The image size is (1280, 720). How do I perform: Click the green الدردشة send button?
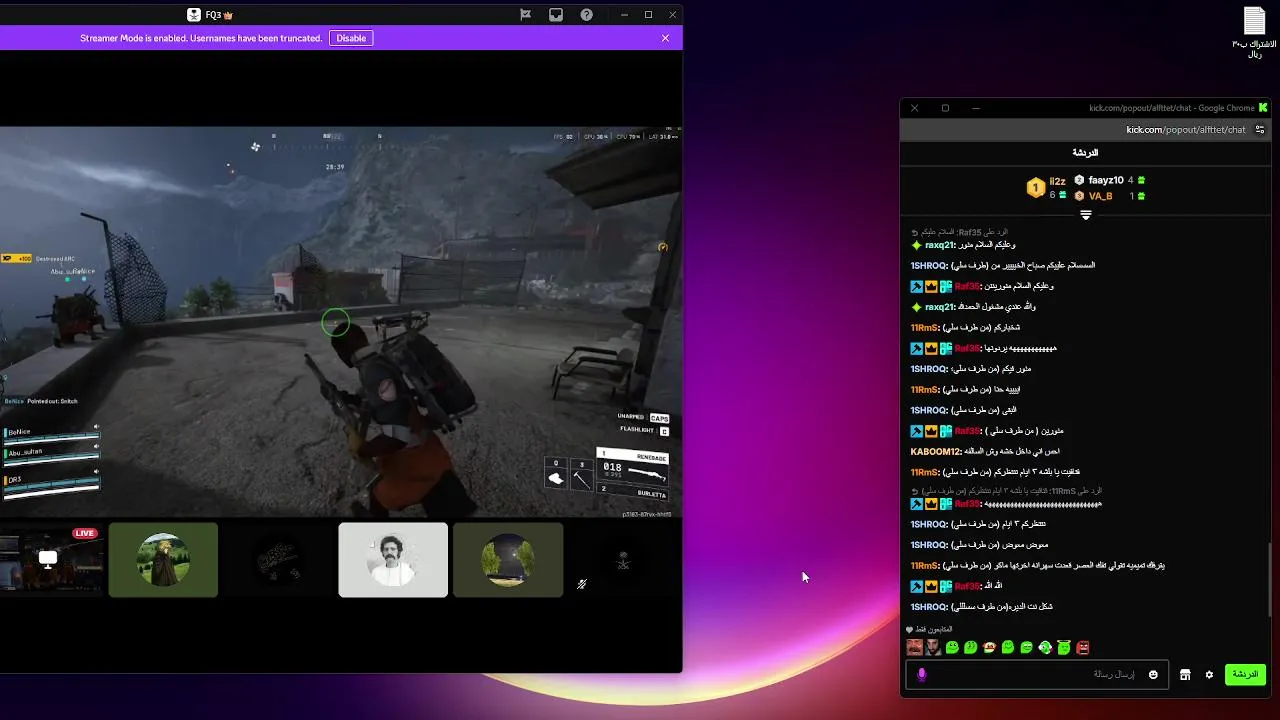[x=1245, y=674]
